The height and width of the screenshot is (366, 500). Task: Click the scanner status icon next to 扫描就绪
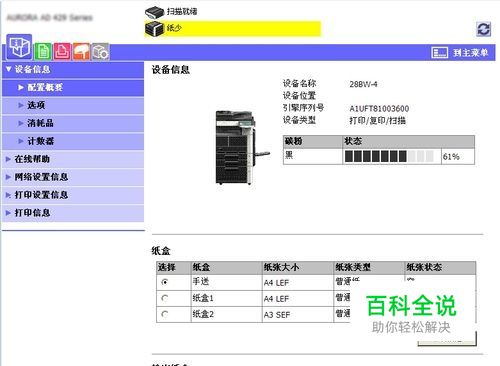tap(154, 12)
